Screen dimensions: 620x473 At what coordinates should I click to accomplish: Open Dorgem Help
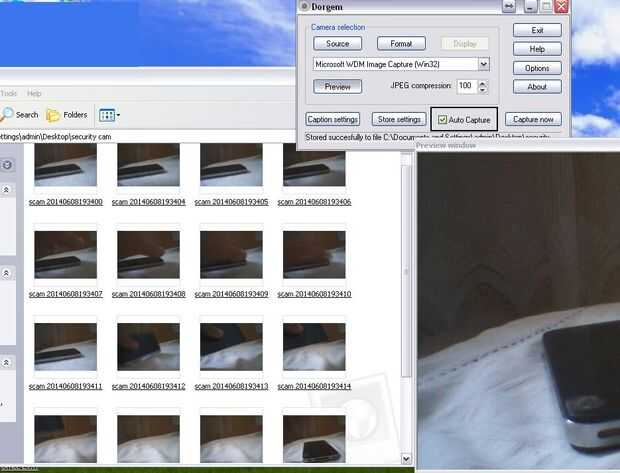(537, 49)
